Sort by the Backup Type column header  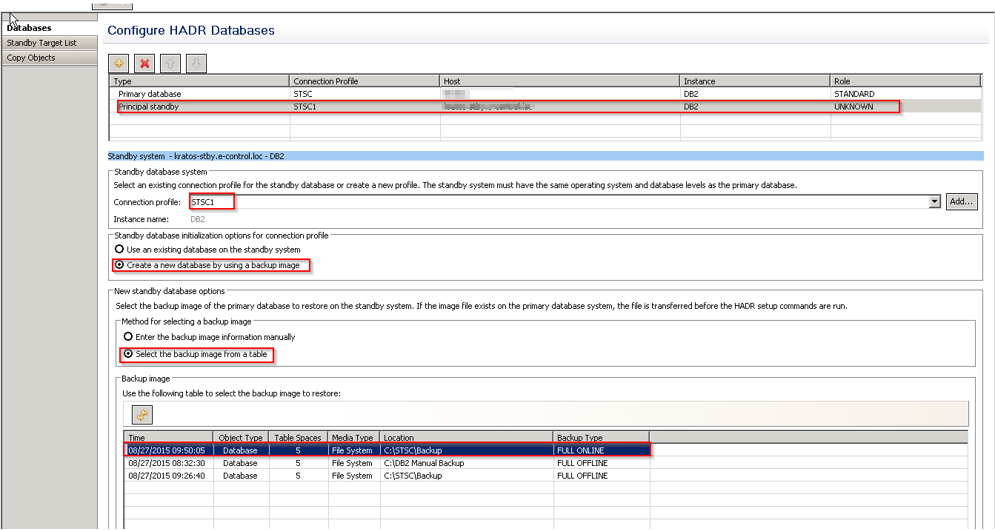[600, 437]
